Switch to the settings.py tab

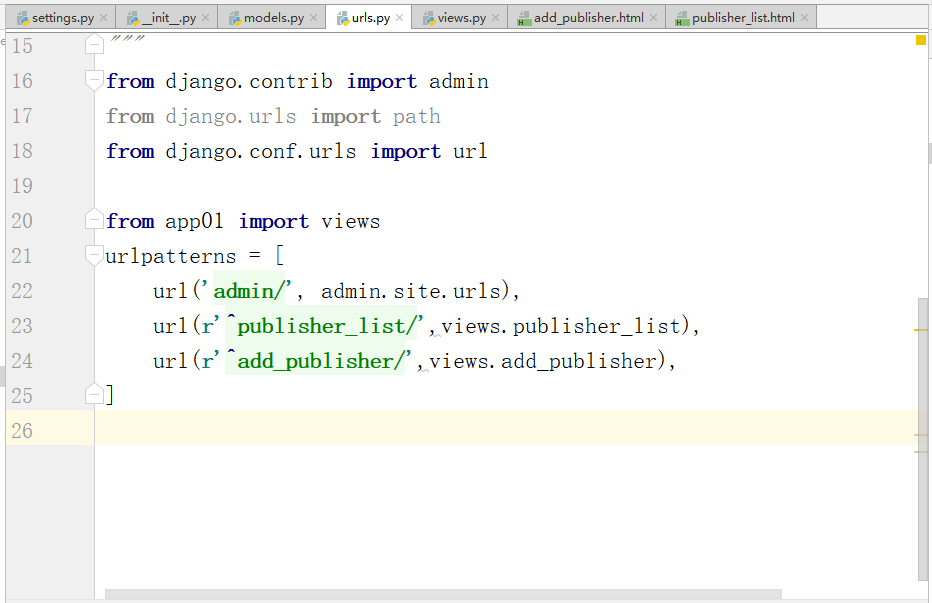click(62, 18)
